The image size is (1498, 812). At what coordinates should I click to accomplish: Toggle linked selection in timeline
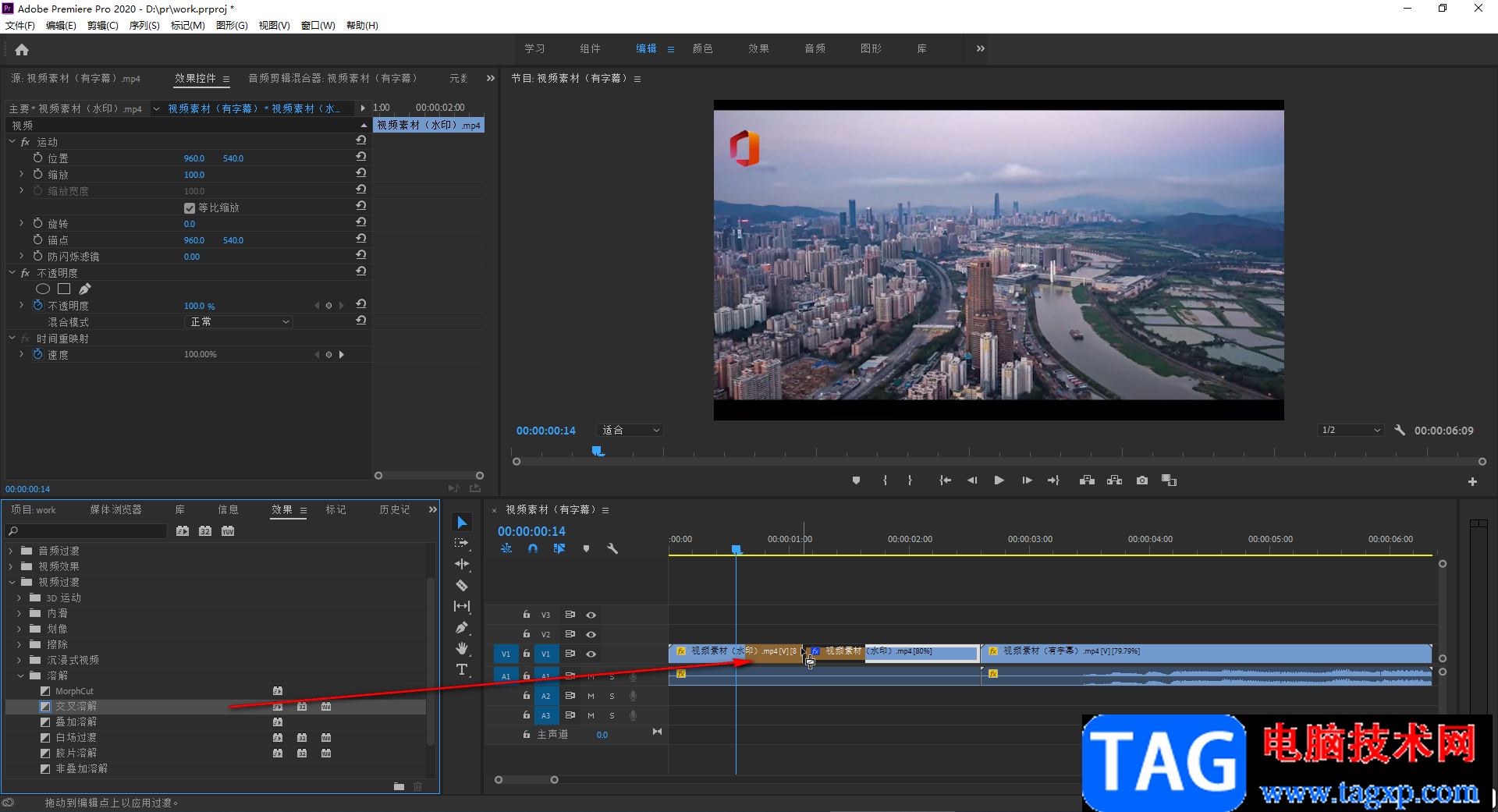click(x=559, y=548)
